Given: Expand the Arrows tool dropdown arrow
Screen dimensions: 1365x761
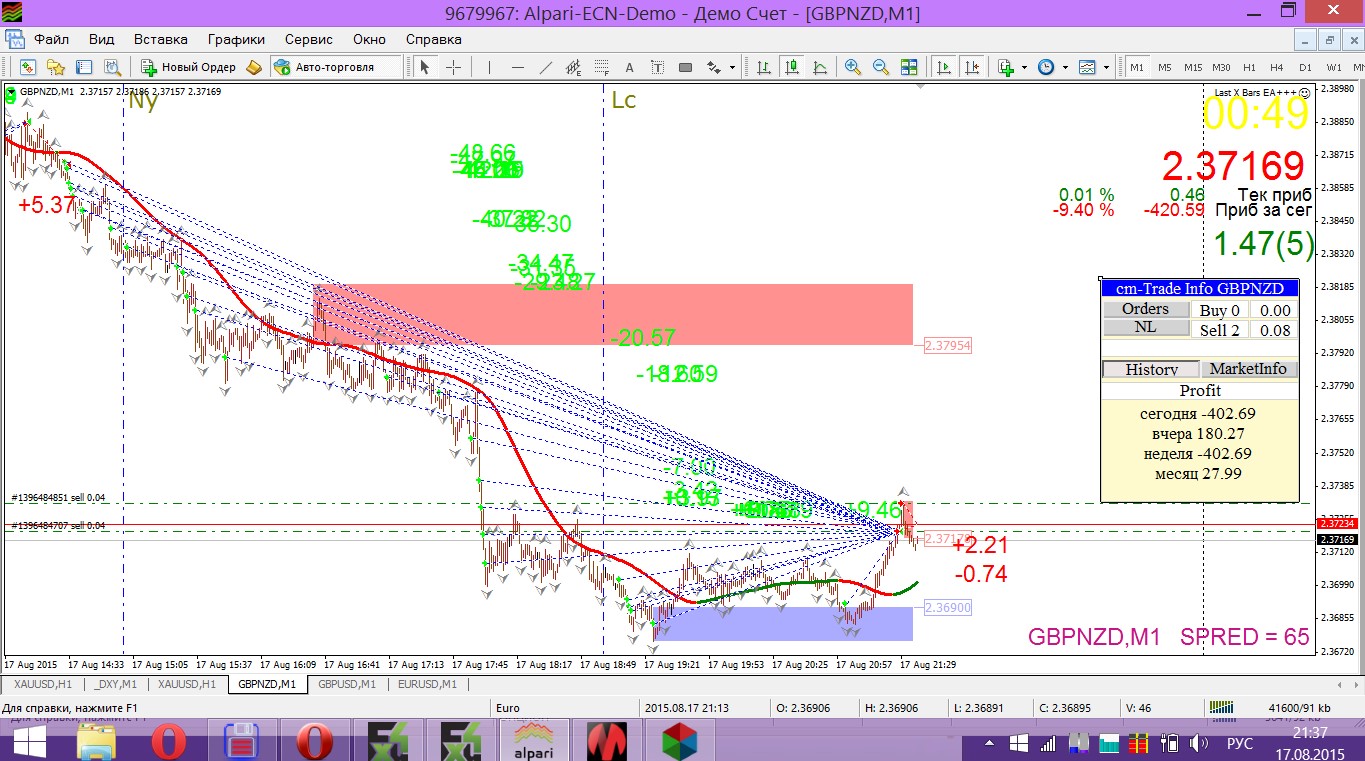Looking at the screenshot, I should (x=732, y=67).
